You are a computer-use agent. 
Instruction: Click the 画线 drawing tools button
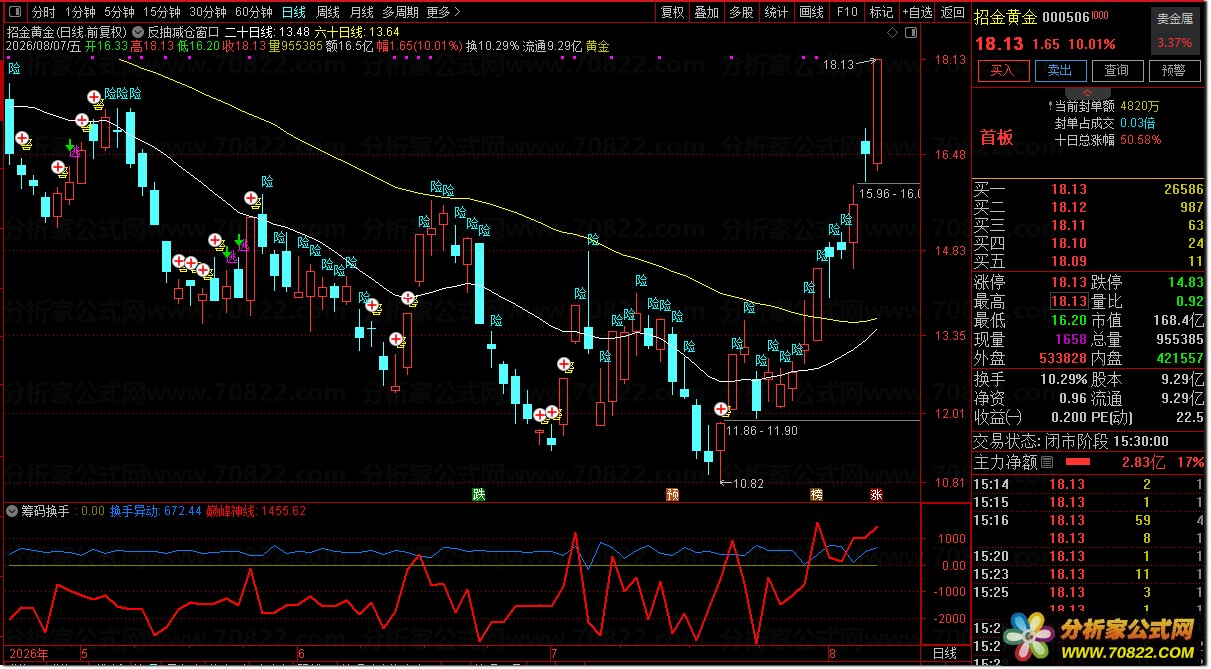point(811,13)
